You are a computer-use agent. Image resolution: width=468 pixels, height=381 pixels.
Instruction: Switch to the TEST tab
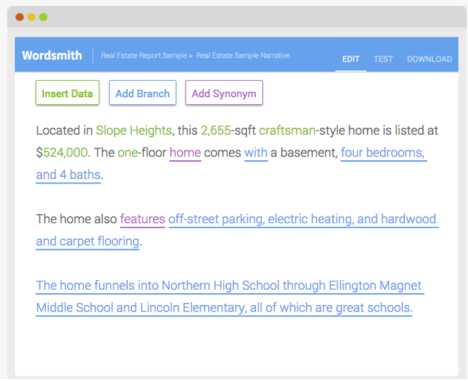[x=383, y=59]
